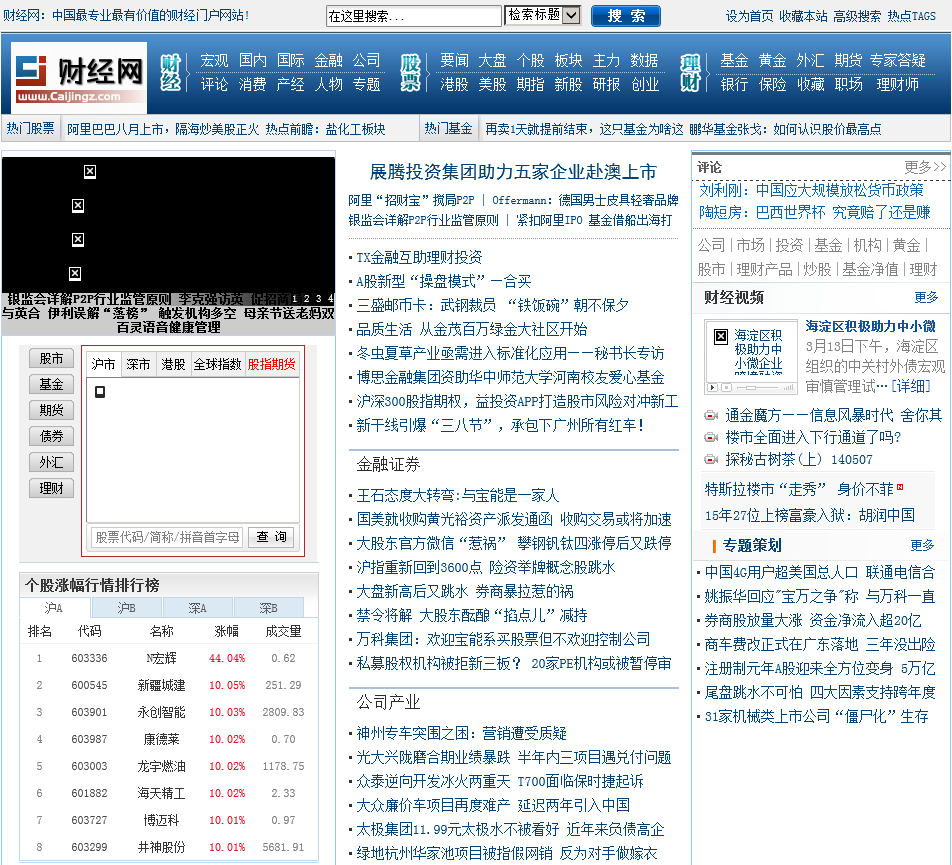Click the 搜索 button
The width and height of the screenshot is (952, 865).
click(625, 16)
